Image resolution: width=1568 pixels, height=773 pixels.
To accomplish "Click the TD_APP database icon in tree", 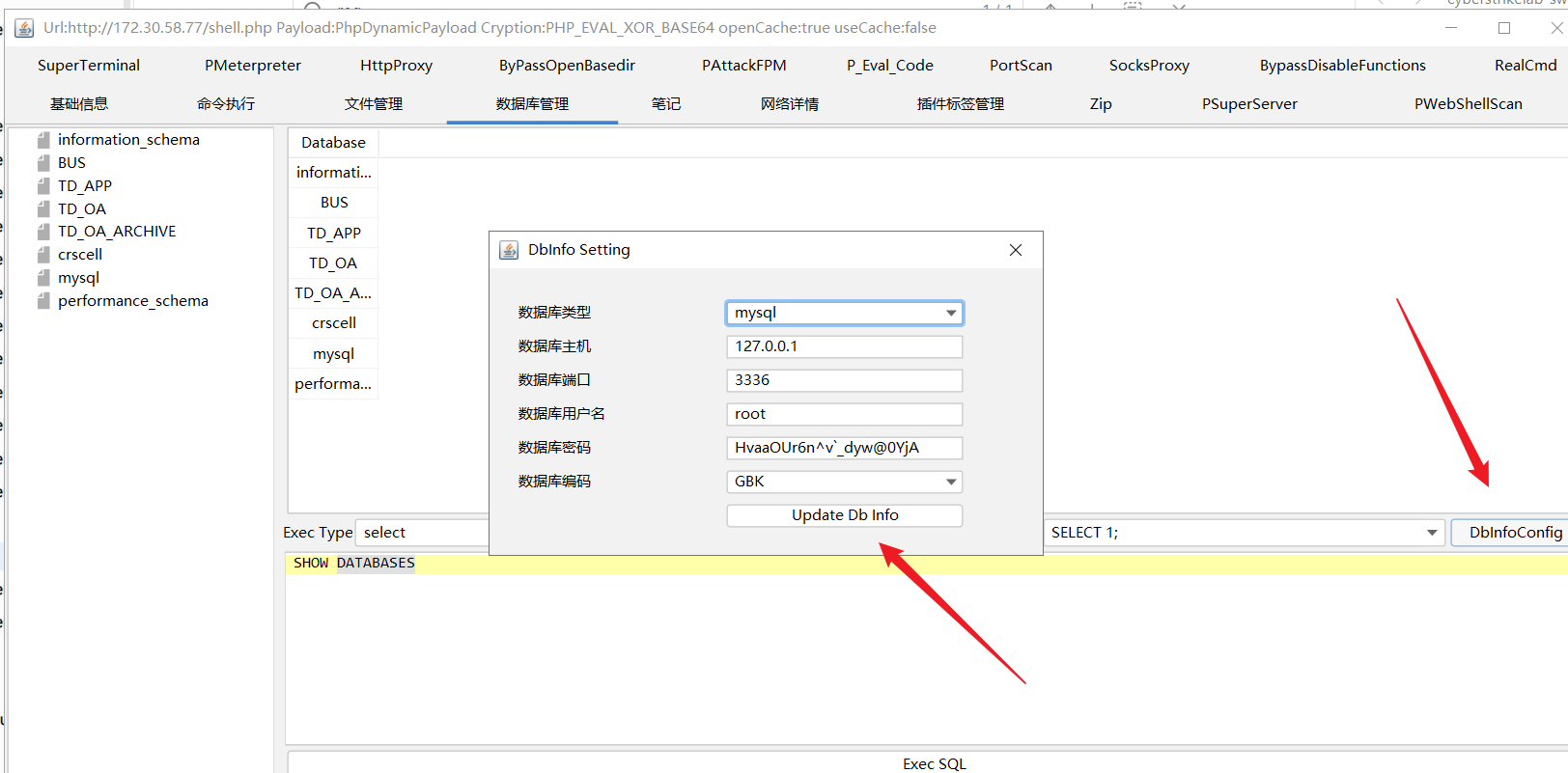I will (43, 186).
